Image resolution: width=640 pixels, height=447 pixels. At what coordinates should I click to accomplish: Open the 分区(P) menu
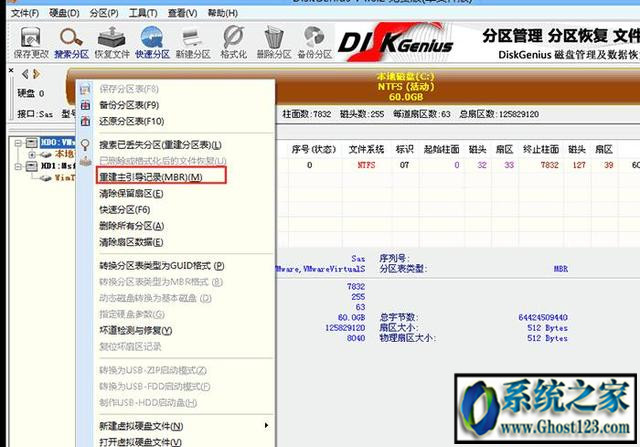tap(104, 13)
